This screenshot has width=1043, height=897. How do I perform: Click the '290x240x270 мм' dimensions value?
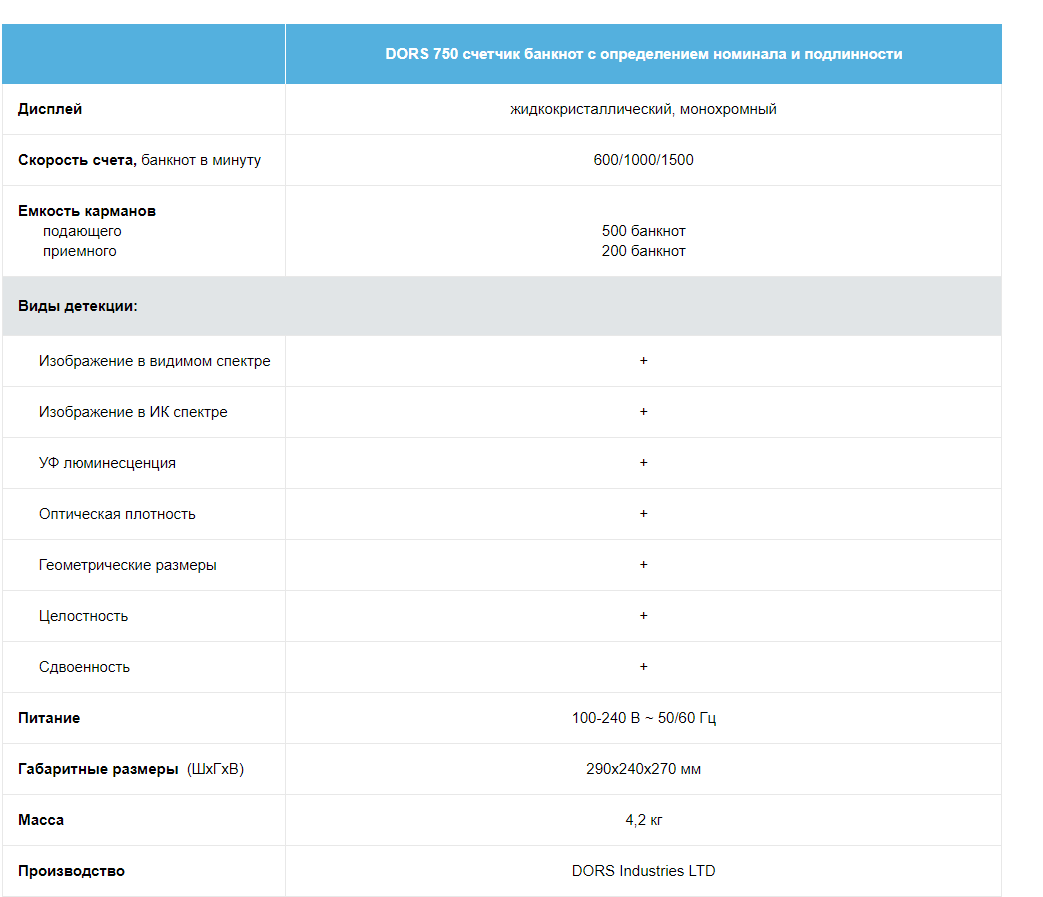(x=643, y=769)
